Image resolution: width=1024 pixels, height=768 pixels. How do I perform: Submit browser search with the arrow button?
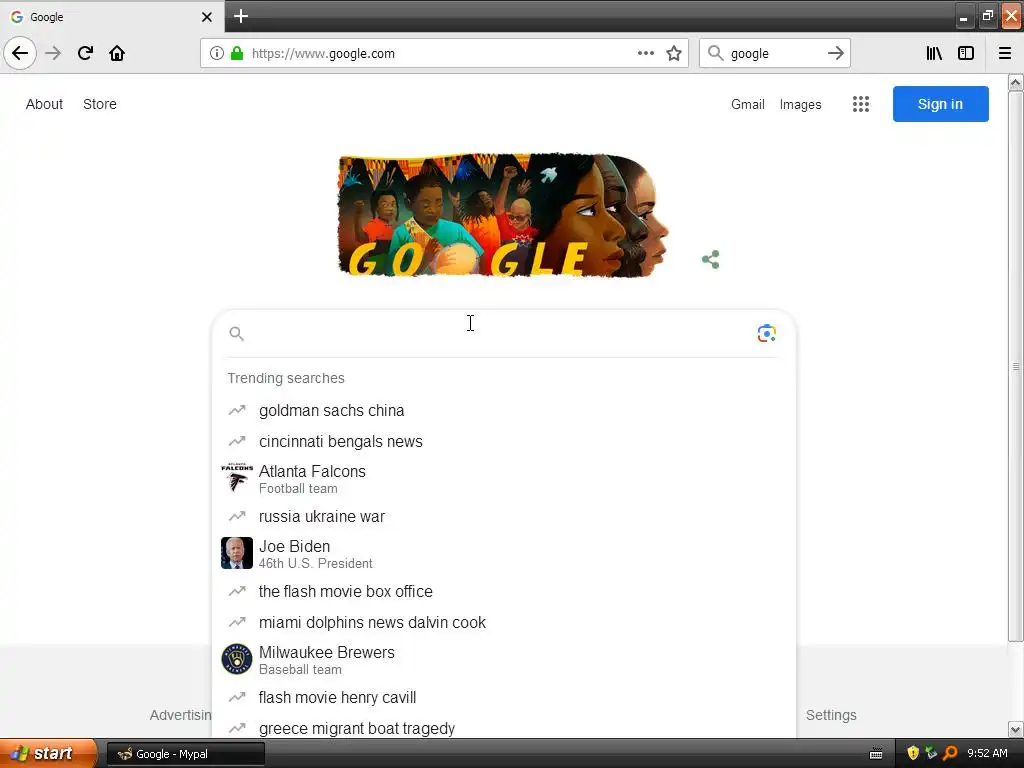coord(836,53)
